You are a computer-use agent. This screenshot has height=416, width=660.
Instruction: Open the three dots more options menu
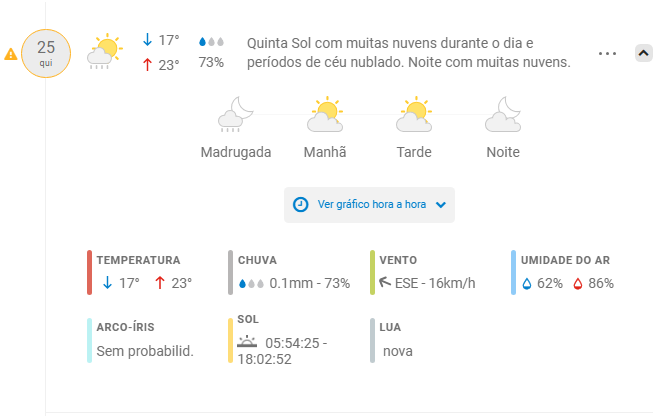(607, 53)
